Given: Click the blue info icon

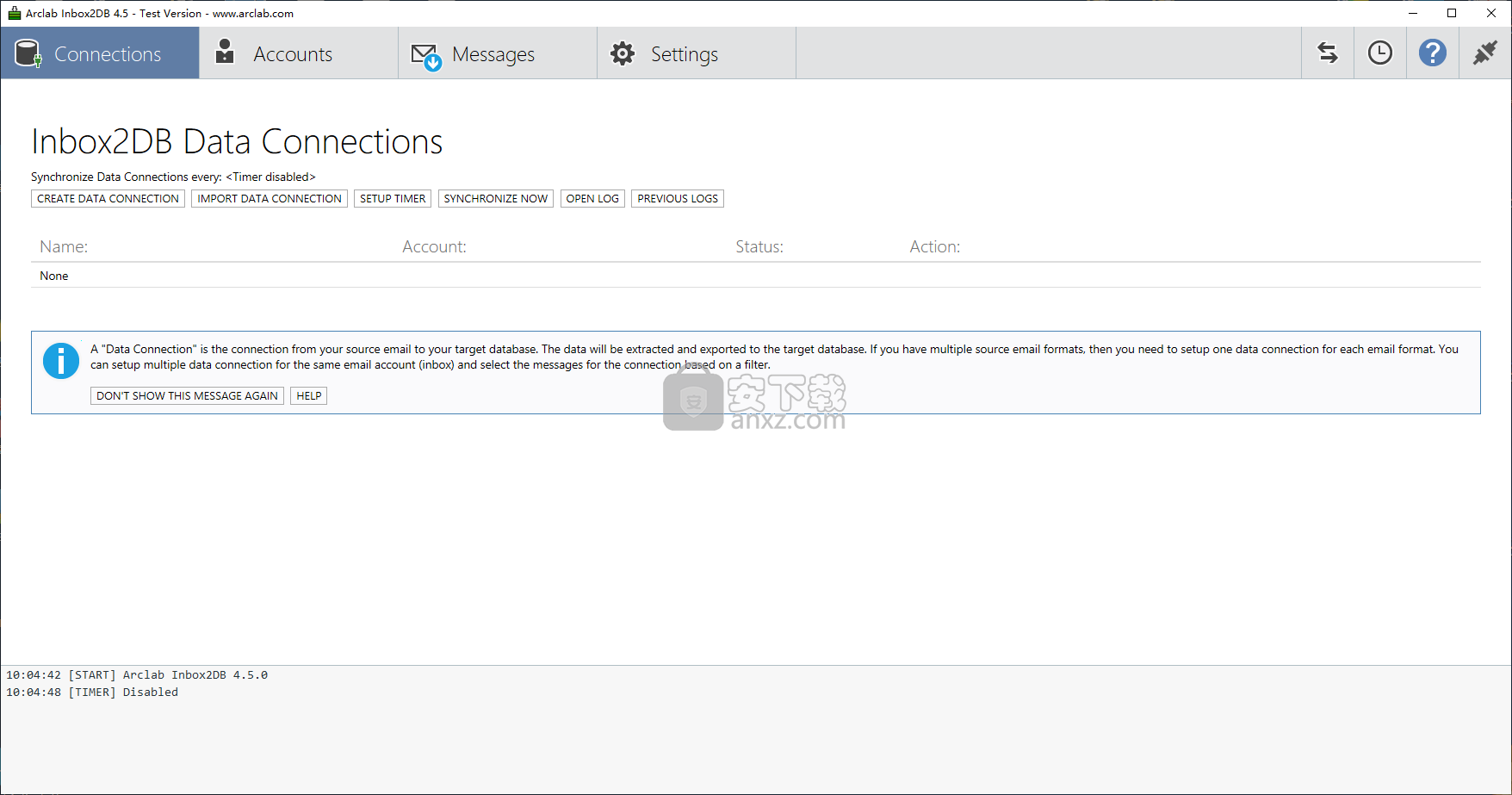Looking at the screenshot, I should [61, 361].
